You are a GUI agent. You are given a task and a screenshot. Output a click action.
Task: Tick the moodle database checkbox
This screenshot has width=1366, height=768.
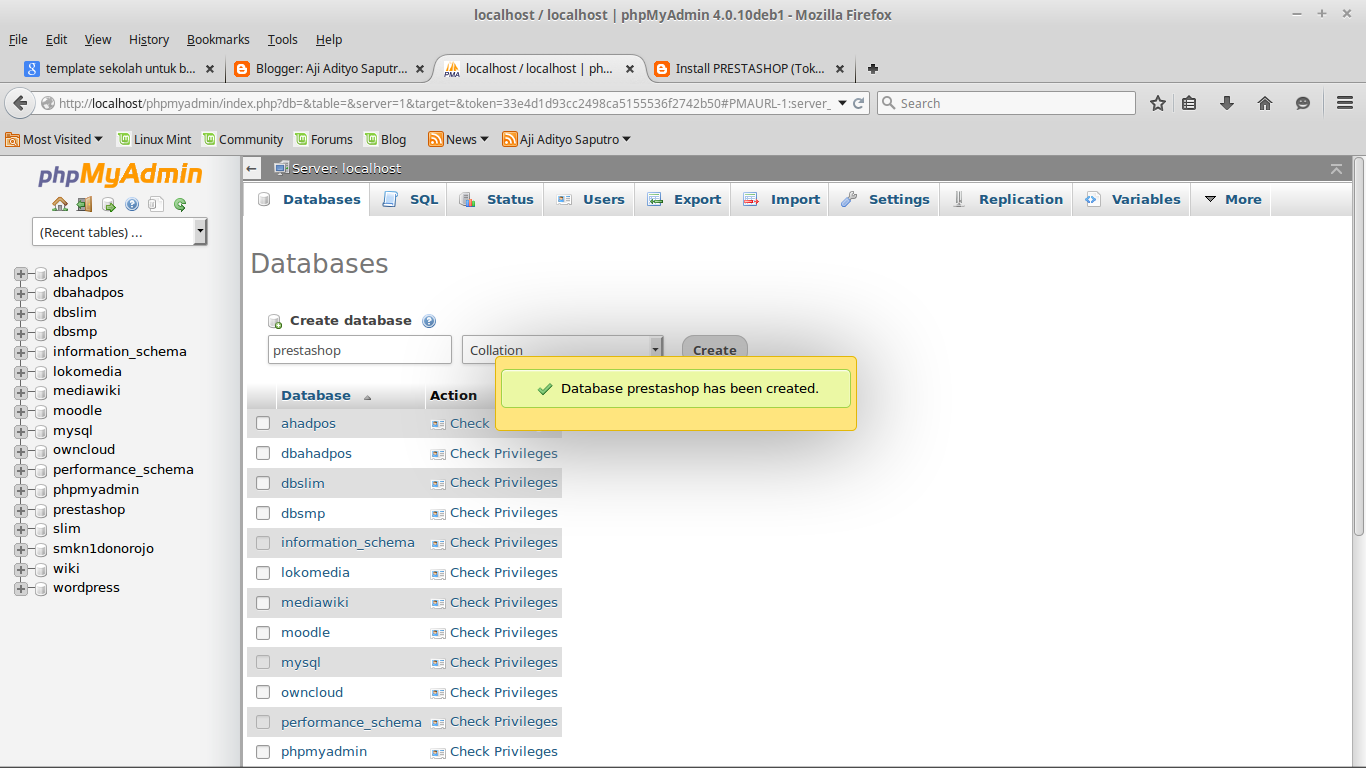263,632
